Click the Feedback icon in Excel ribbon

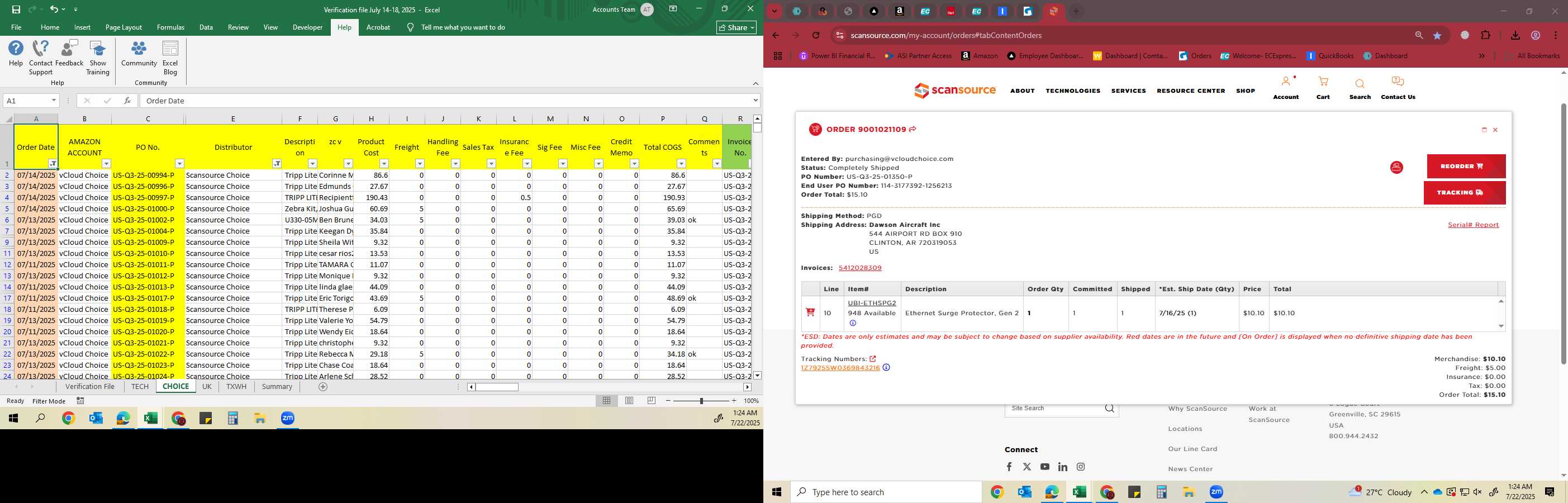[69, 54]
